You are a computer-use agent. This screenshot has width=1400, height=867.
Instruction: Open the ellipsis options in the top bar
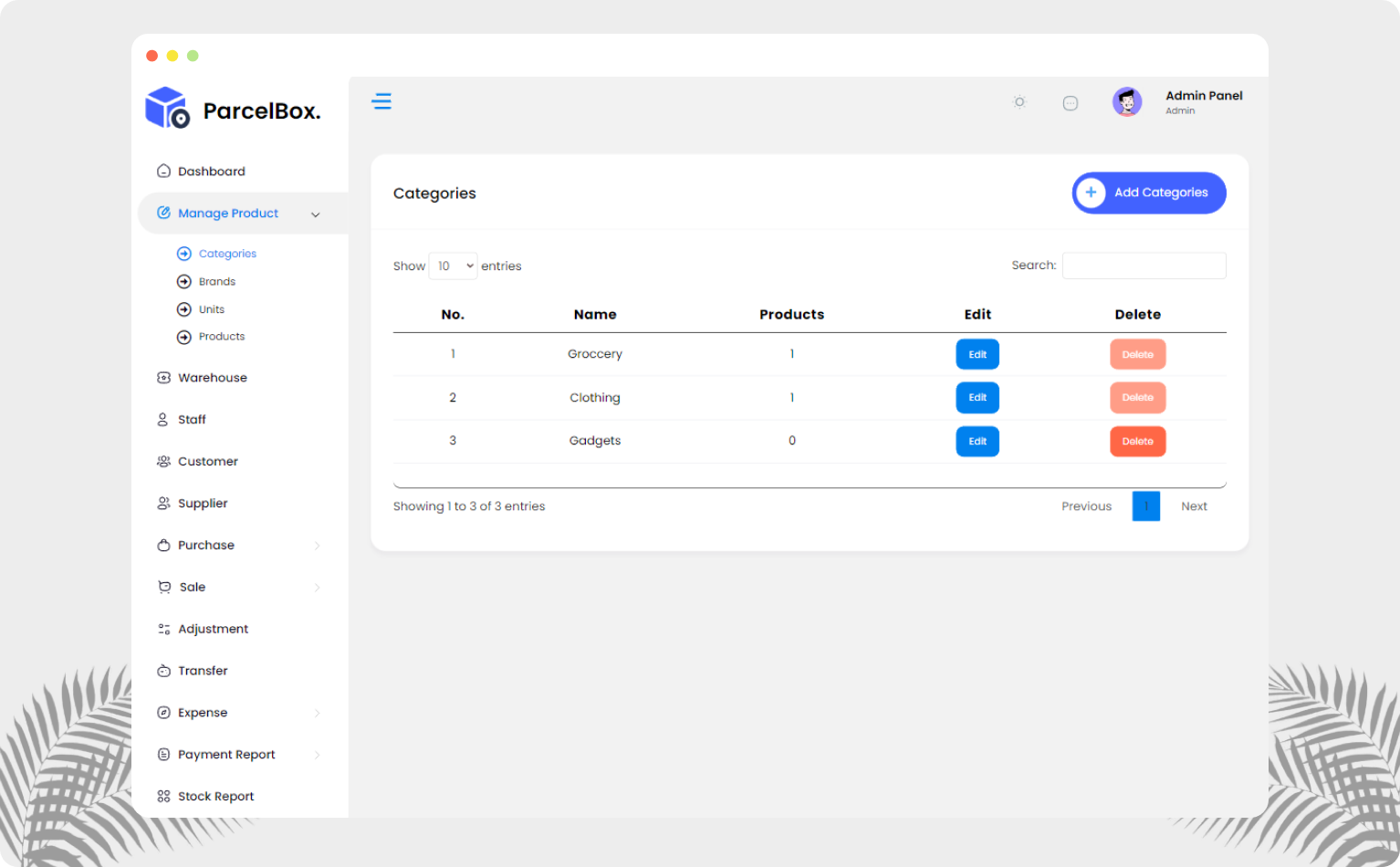pyautogui.click(x=1071, y=102)
